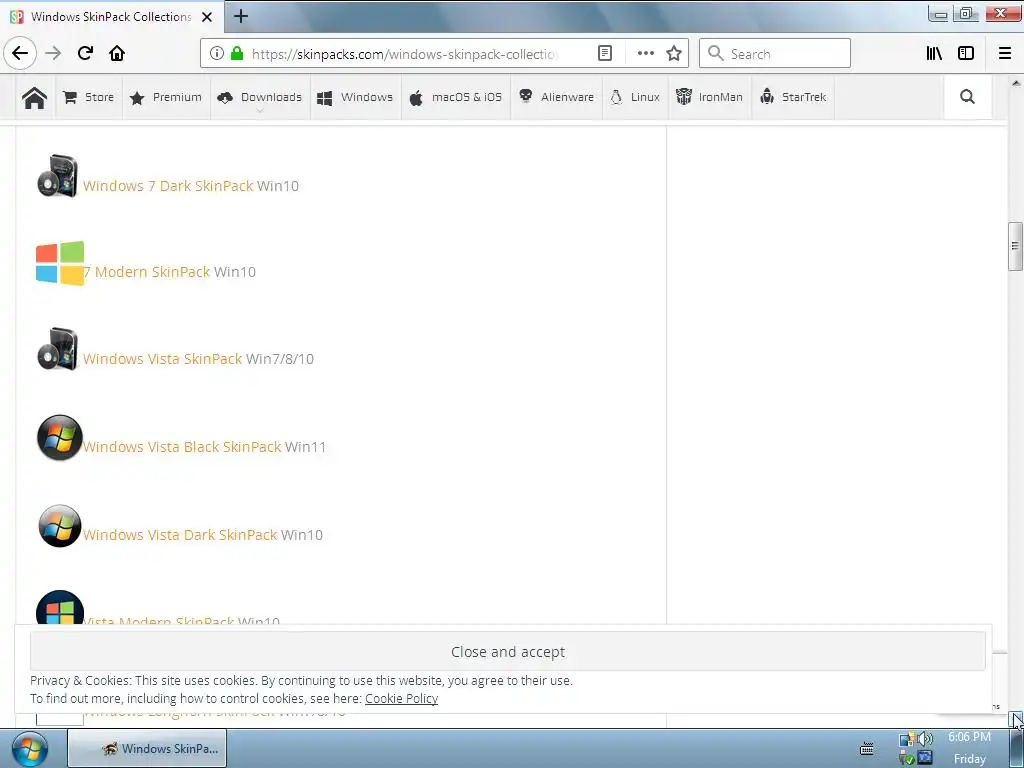
Task: Click the colorful 7 Modern SkinPack logo
Action: [x=60, y=263]
